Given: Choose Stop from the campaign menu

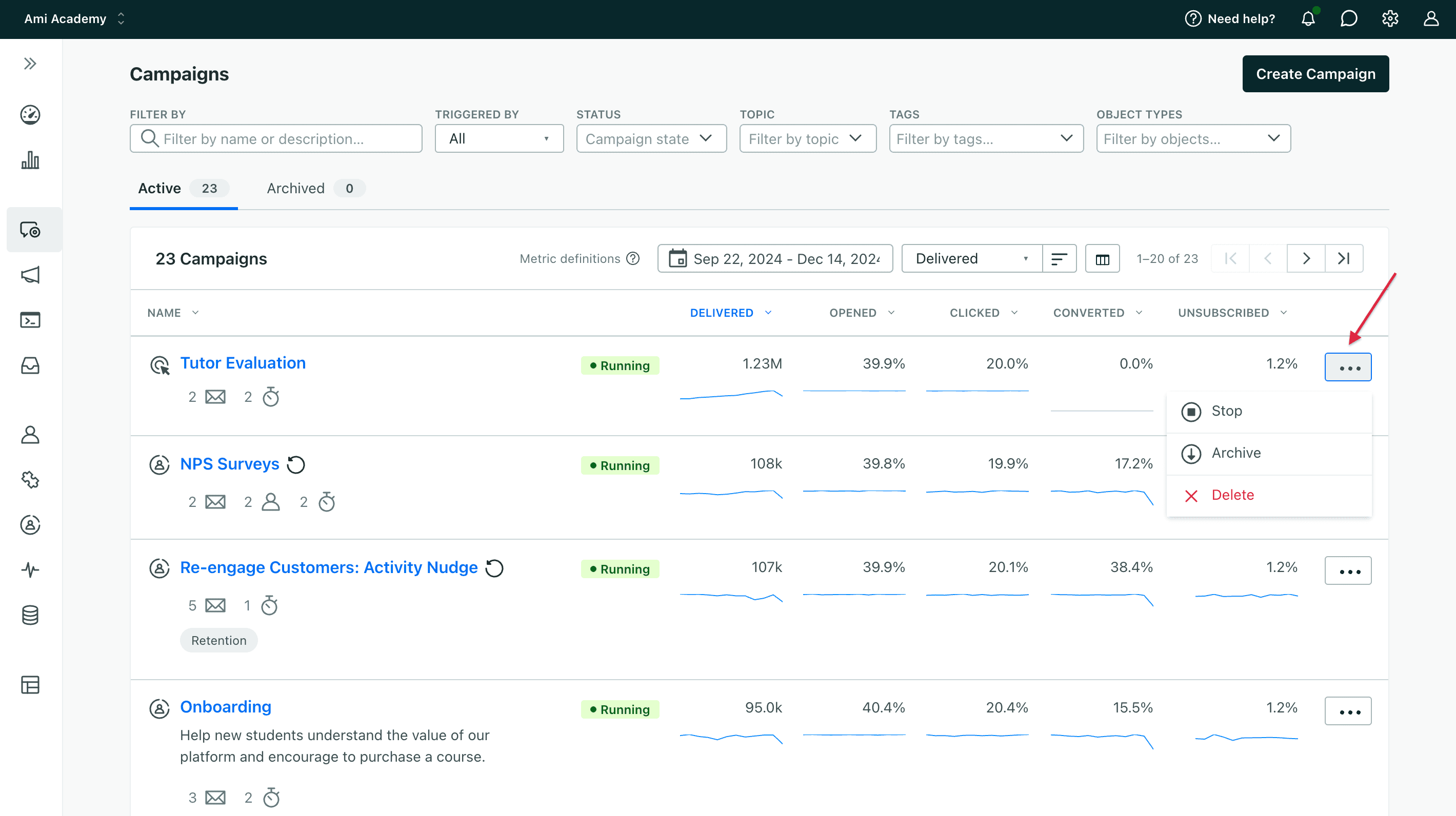Looking at the screenshot, I should click(1269, 411).
